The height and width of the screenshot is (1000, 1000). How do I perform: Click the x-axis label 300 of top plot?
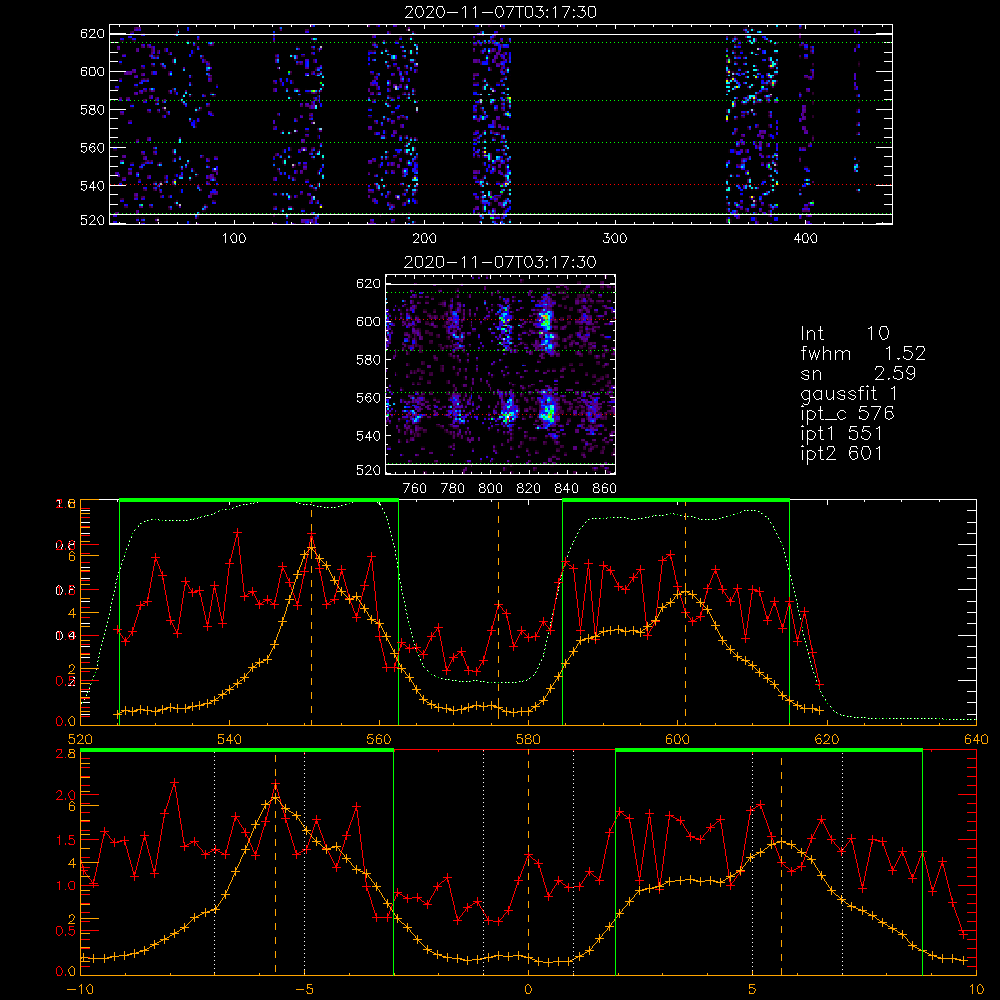pyautogui.click(x=614, y=239)
